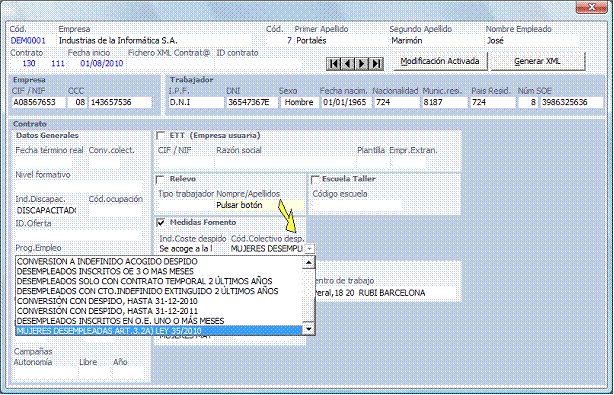The image size is (614, 395).
Task: Pick CONVERSIÓN CON DESPIDO, HASTA 31-12-2010
Action: coord(159,301)
